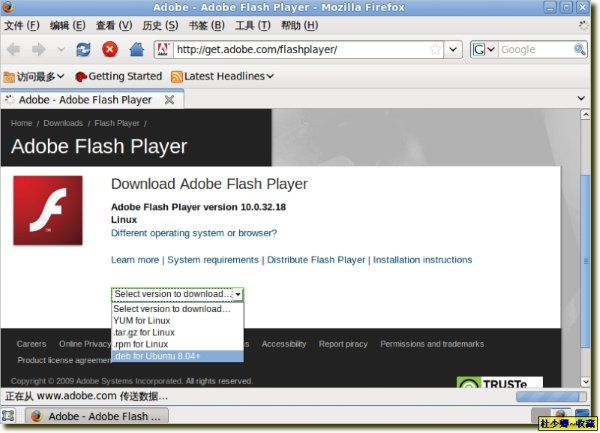600x433 pixels.
Task: Click the TRUSTe certification badge
Action: coord(499,382)
